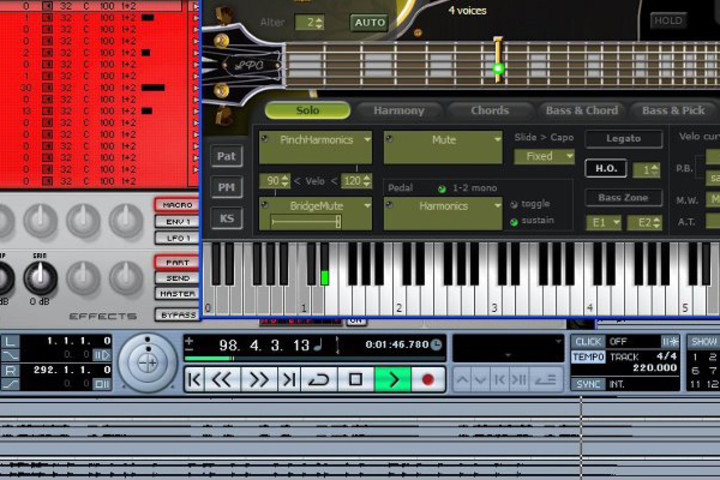
Task: Toggle the punch-out icon below R
Action: pos(10,384)
